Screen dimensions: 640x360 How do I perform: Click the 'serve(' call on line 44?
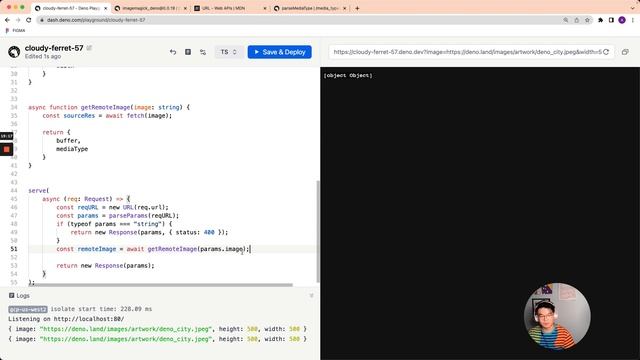[x=38, y=191]
